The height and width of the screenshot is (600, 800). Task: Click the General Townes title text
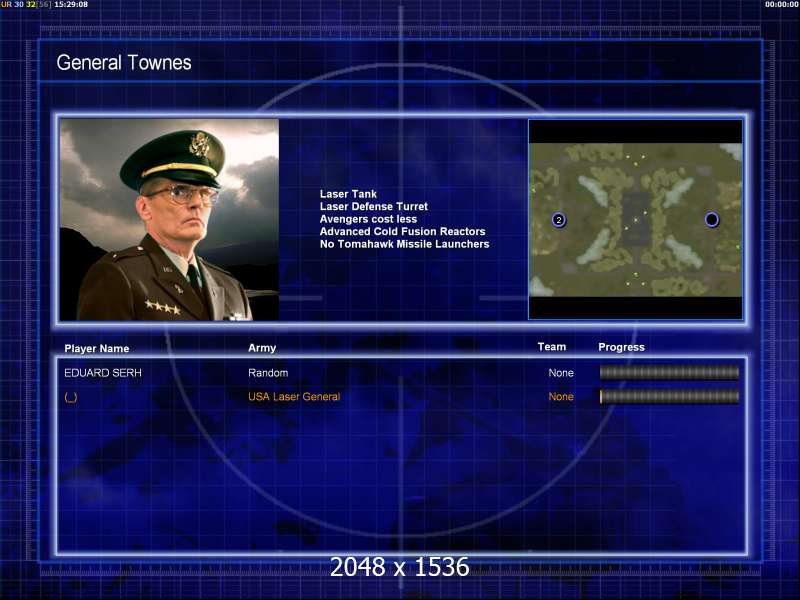point(124,63)
